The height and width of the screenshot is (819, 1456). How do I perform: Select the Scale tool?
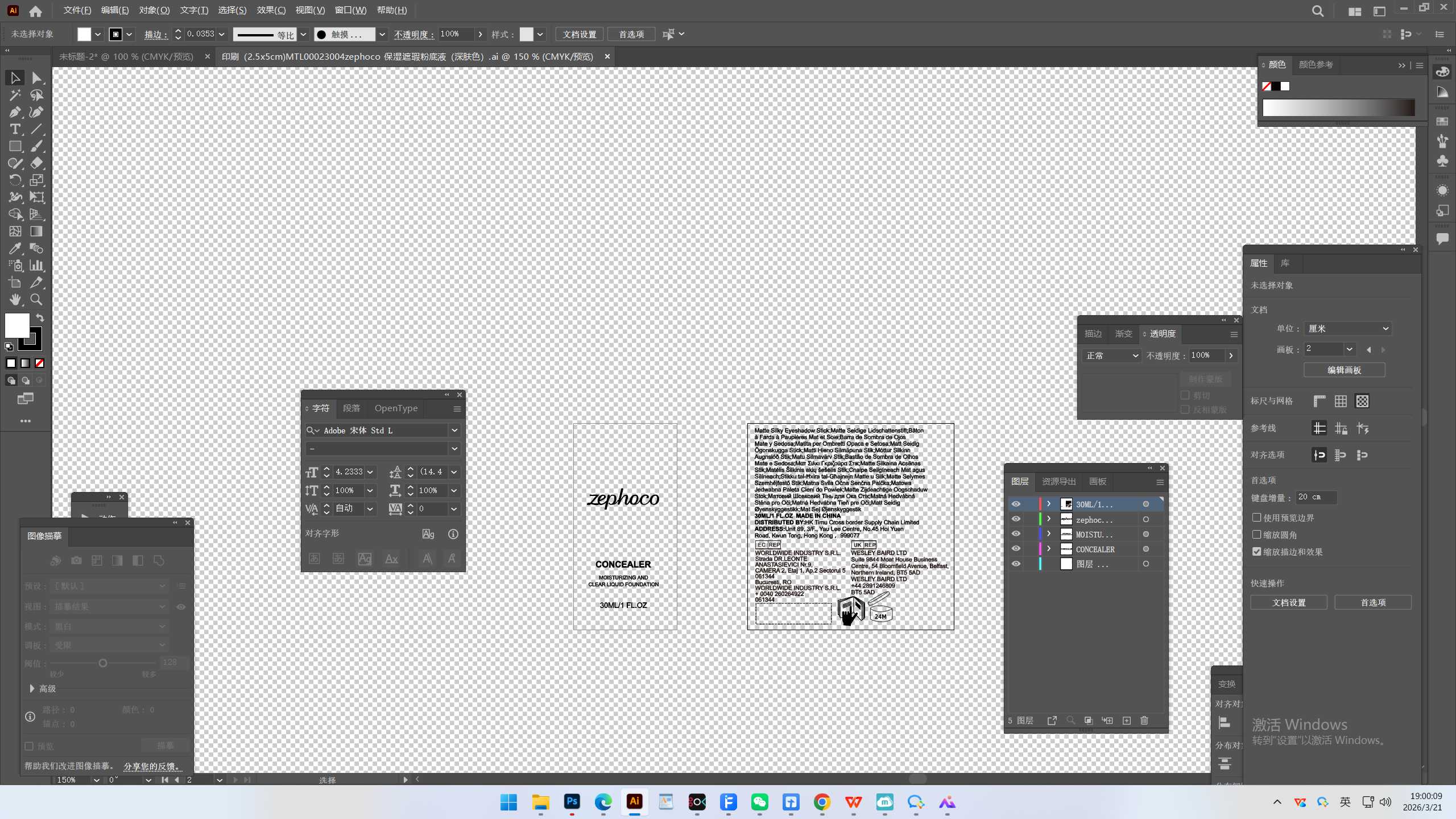pyautogui.click(x=37, y=180)
